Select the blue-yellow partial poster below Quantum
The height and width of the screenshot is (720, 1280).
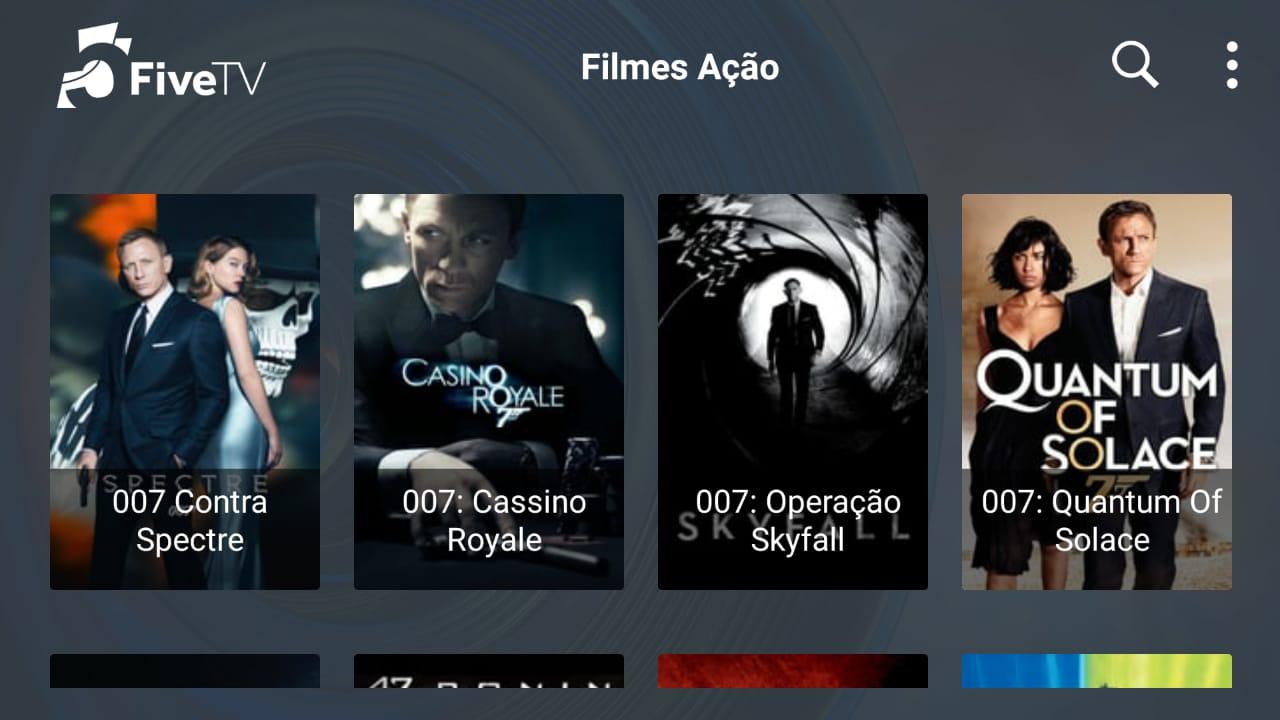pos(1097,671)
